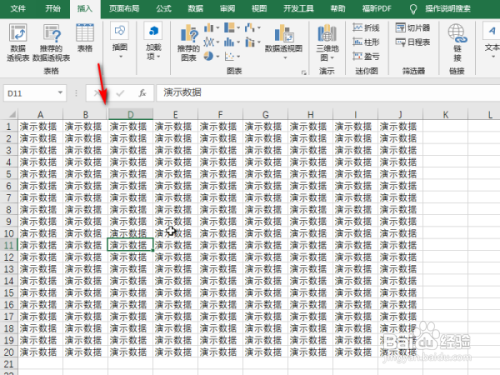
Task: Select column D header
Action: 130,115
